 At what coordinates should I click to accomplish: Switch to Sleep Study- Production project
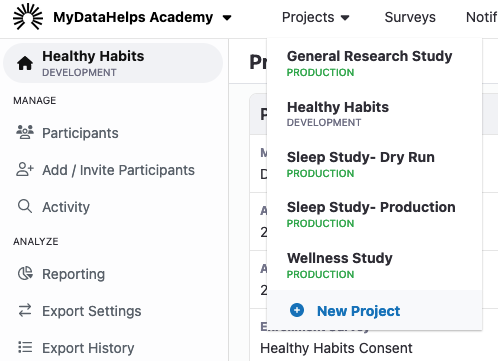click(374, 214)
